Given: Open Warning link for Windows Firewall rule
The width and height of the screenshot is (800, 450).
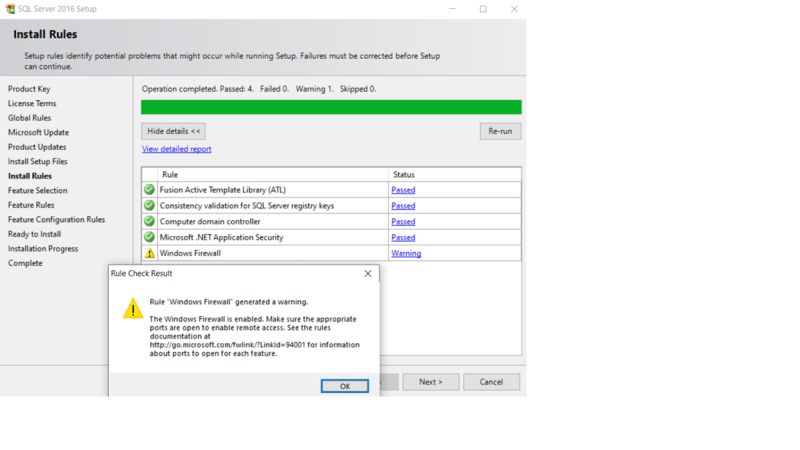Looking at the screenshot, I should click(x=406, y=253).
